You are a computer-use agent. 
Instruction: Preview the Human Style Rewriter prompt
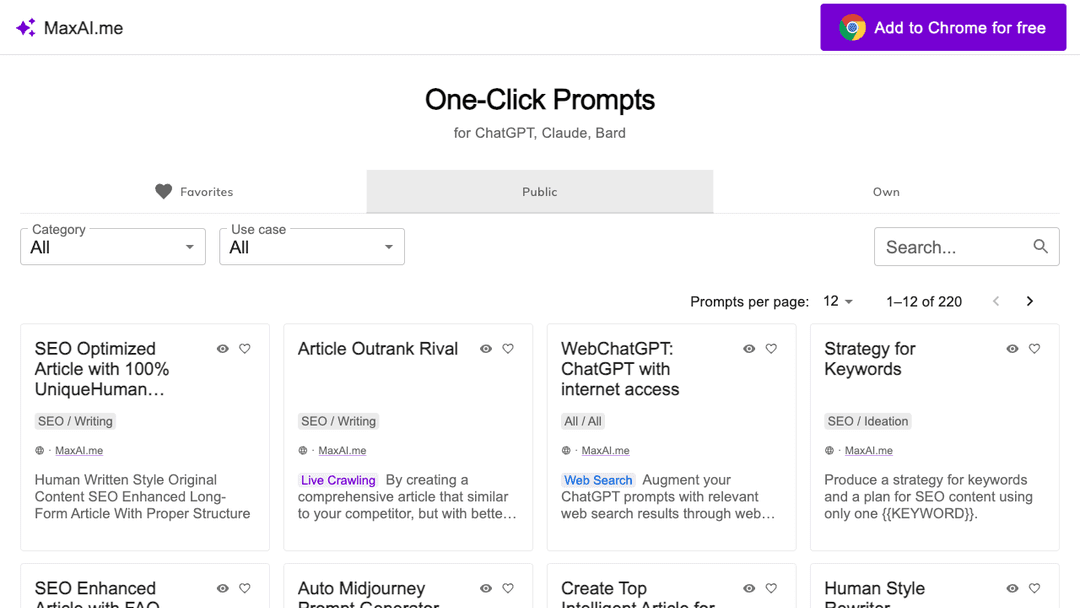pos(1012,588)
